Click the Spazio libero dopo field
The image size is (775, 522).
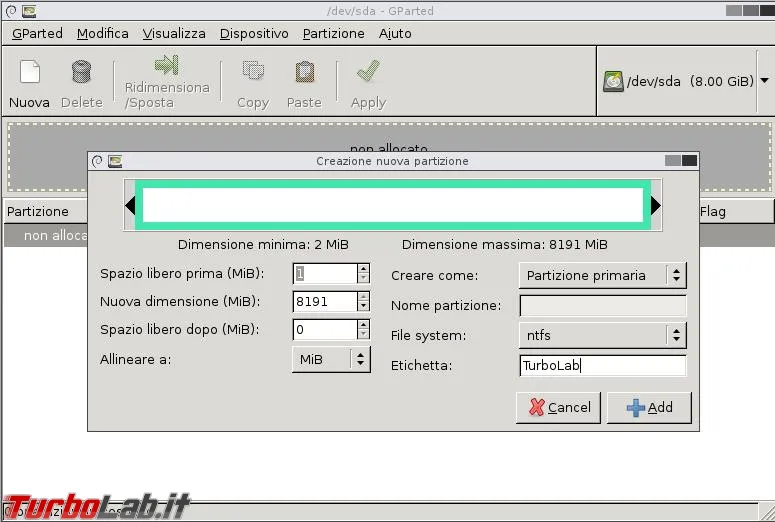(x=325, y=330)
